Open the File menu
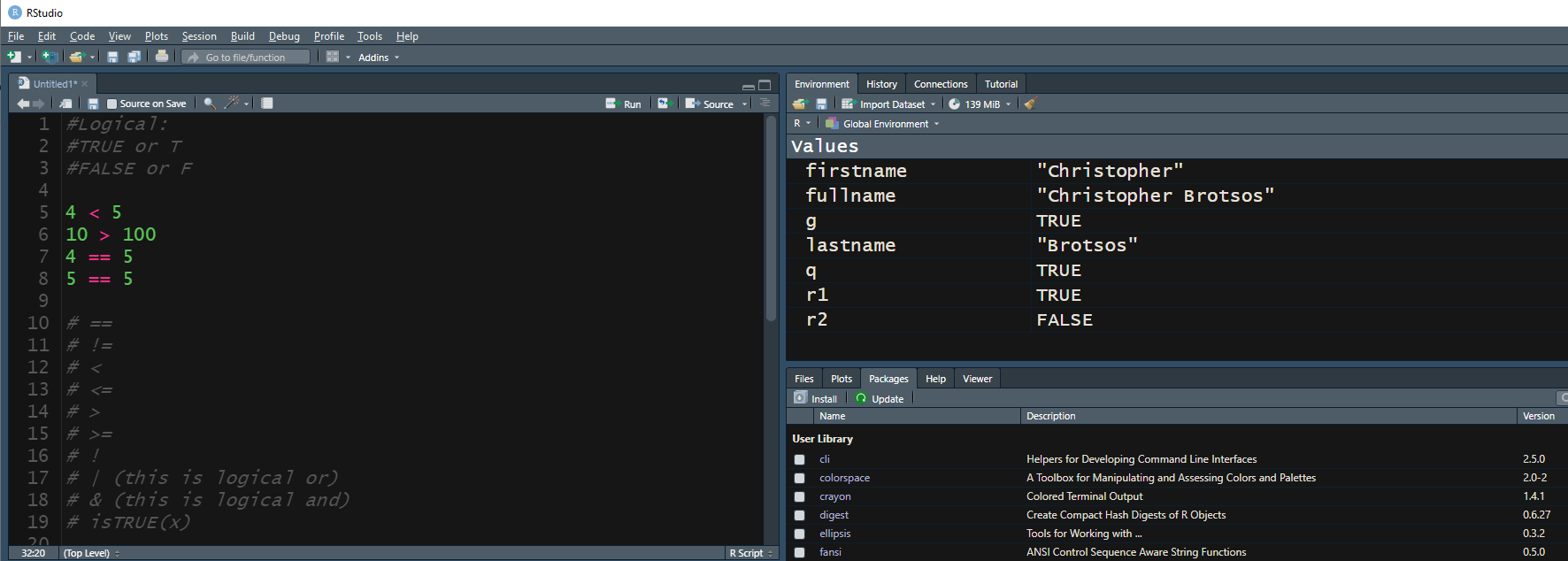 click(16, 36)
